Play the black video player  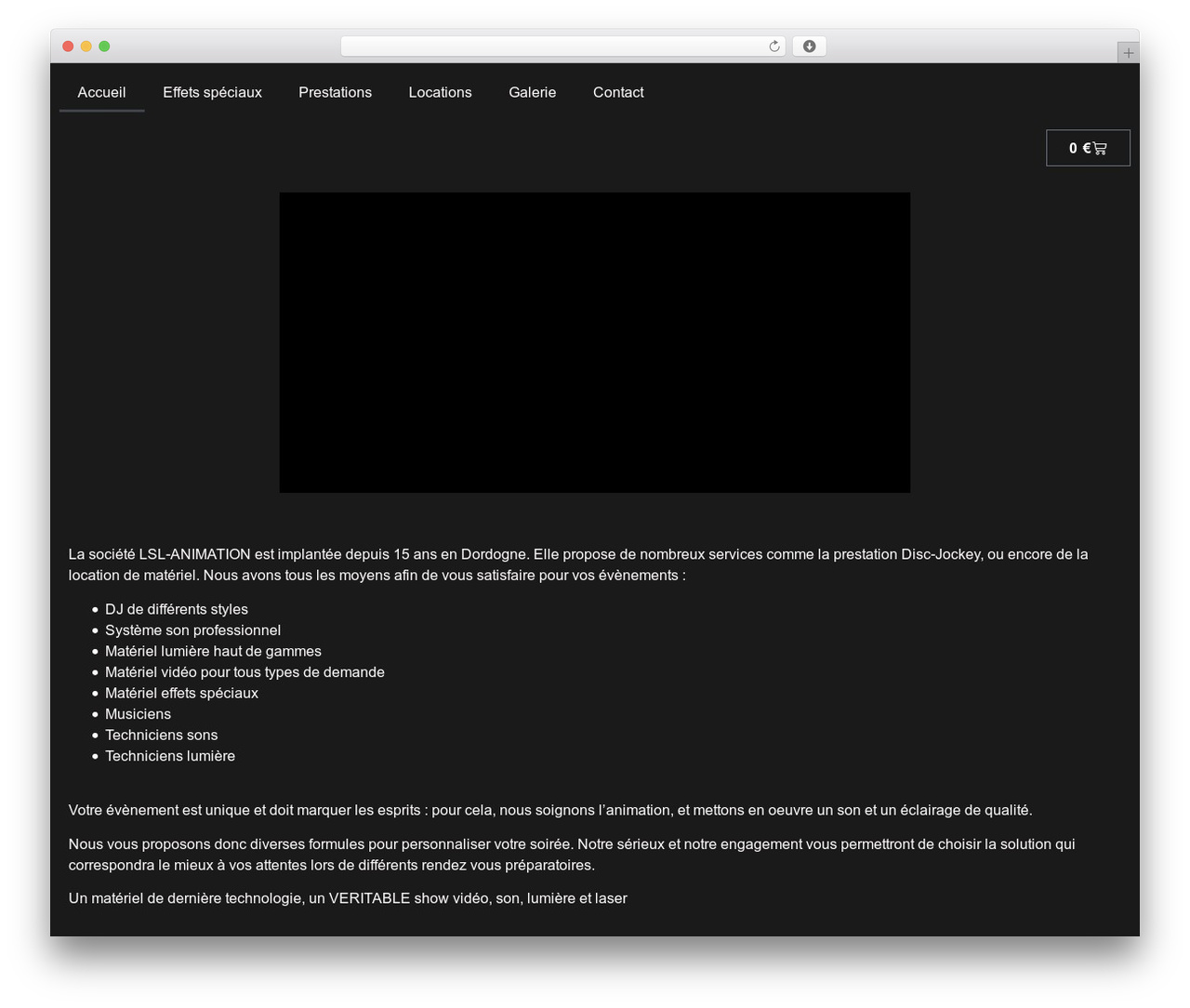pyautogui.click(x=595, y=342)
